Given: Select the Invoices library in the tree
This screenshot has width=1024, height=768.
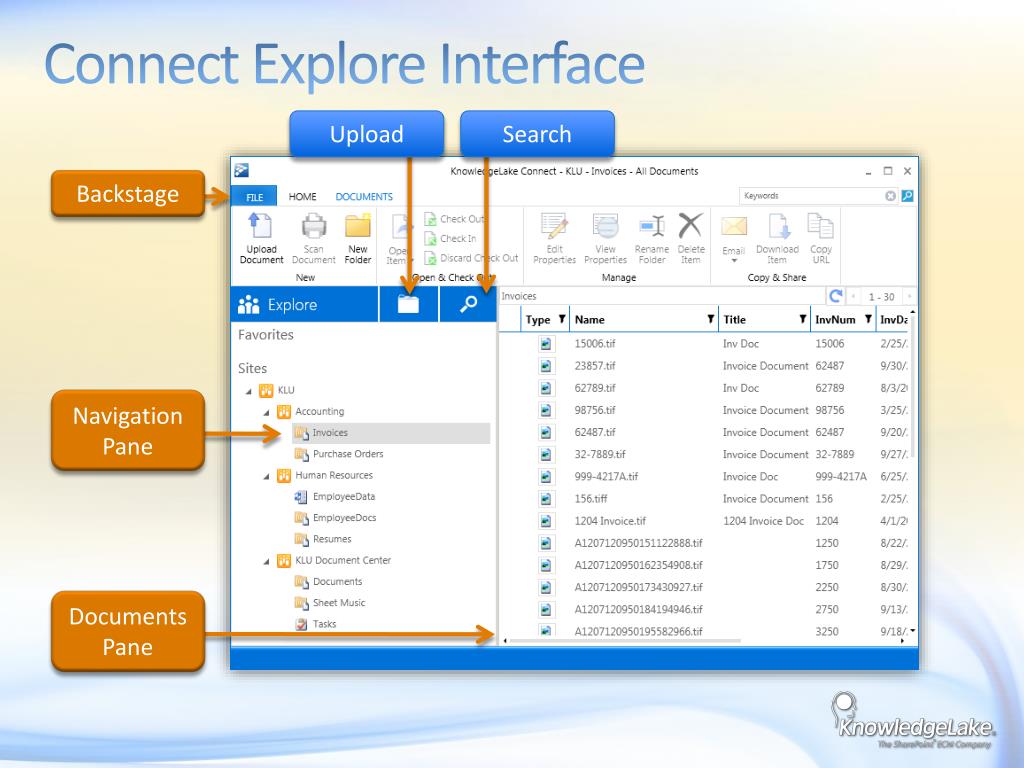Looking at the screenshot, I should click(391, 433).
